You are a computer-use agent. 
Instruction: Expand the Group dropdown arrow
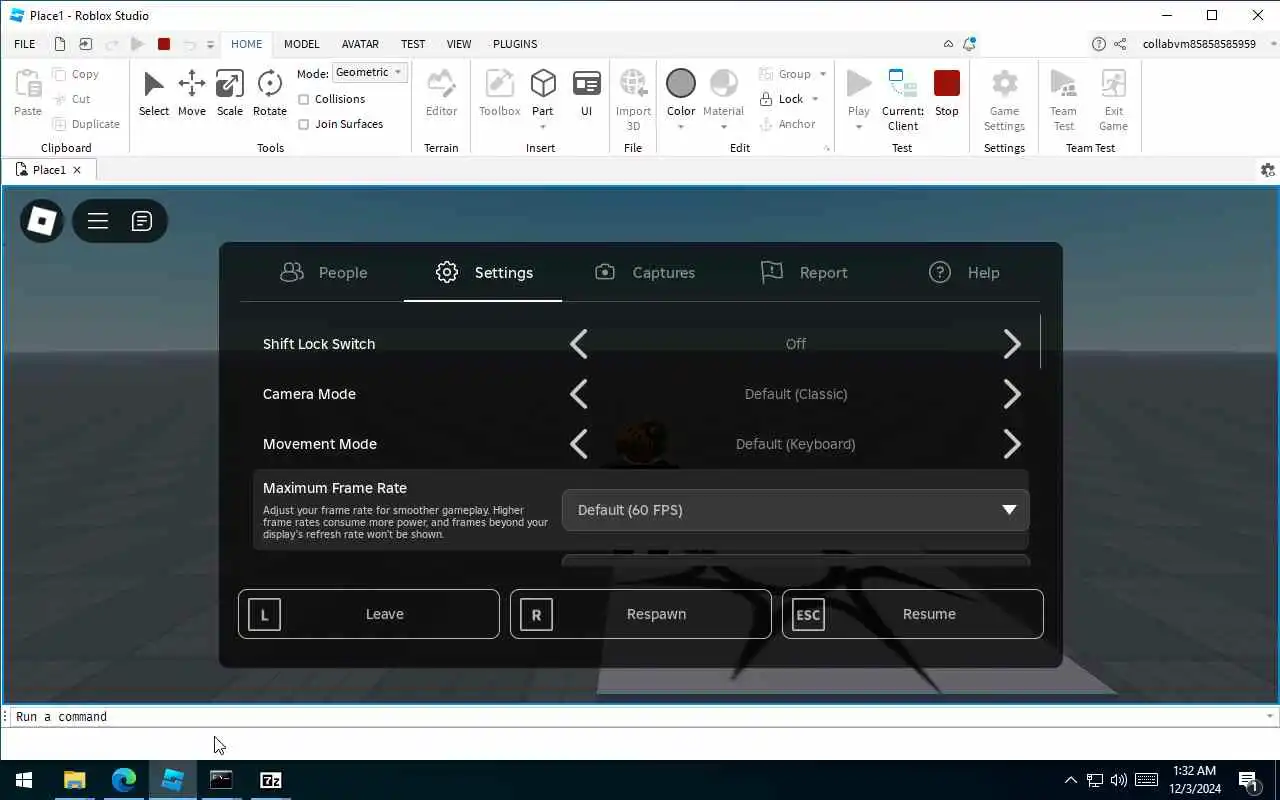tap(823, 74)
